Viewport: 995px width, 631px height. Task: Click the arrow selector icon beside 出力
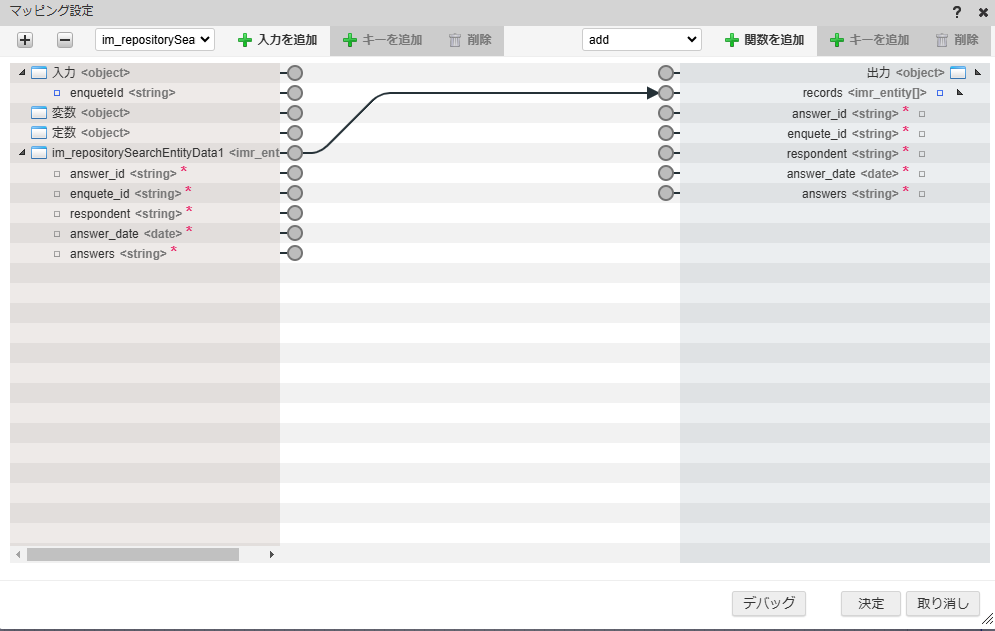pos(977,72)
